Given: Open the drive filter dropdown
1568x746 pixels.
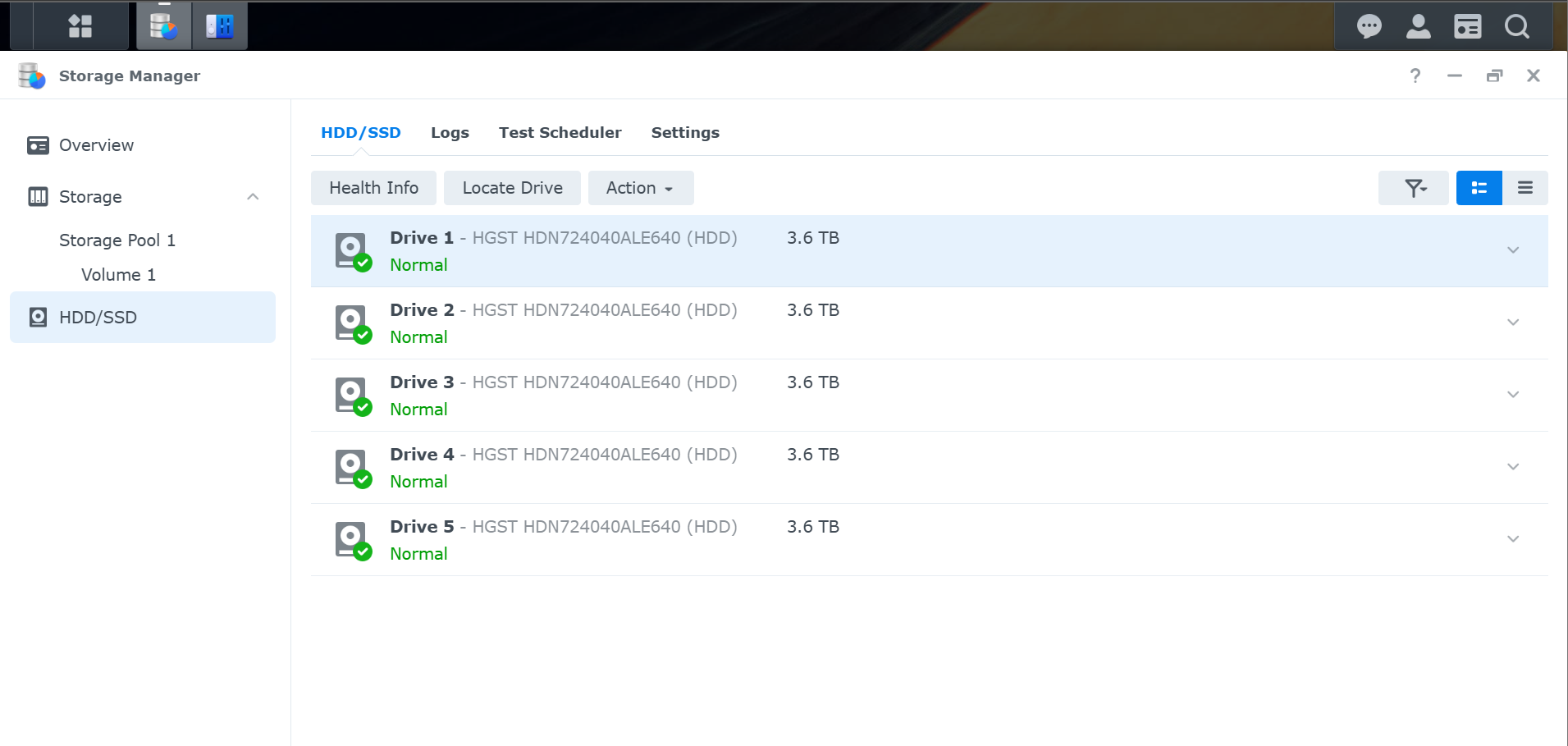Looking at the screenshot, I should 1414,188.
